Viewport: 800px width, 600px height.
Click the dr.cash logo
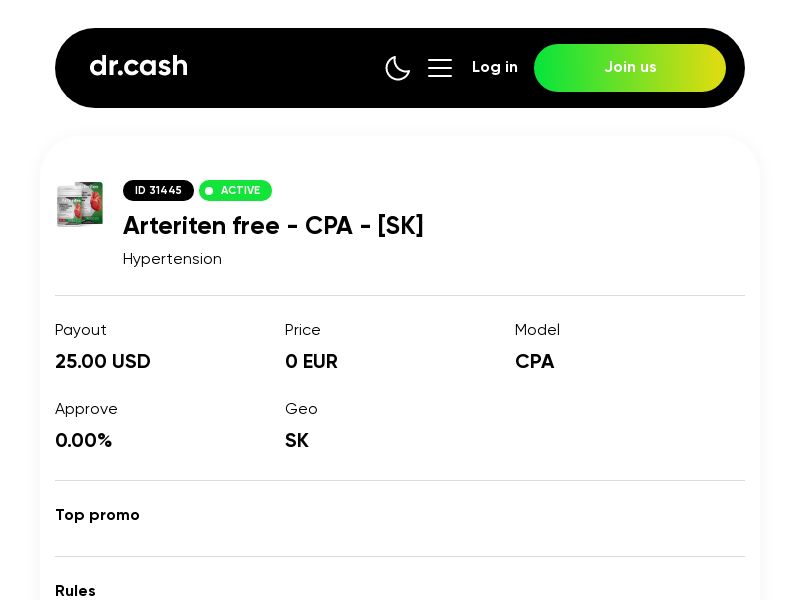[x=138, y=66]
